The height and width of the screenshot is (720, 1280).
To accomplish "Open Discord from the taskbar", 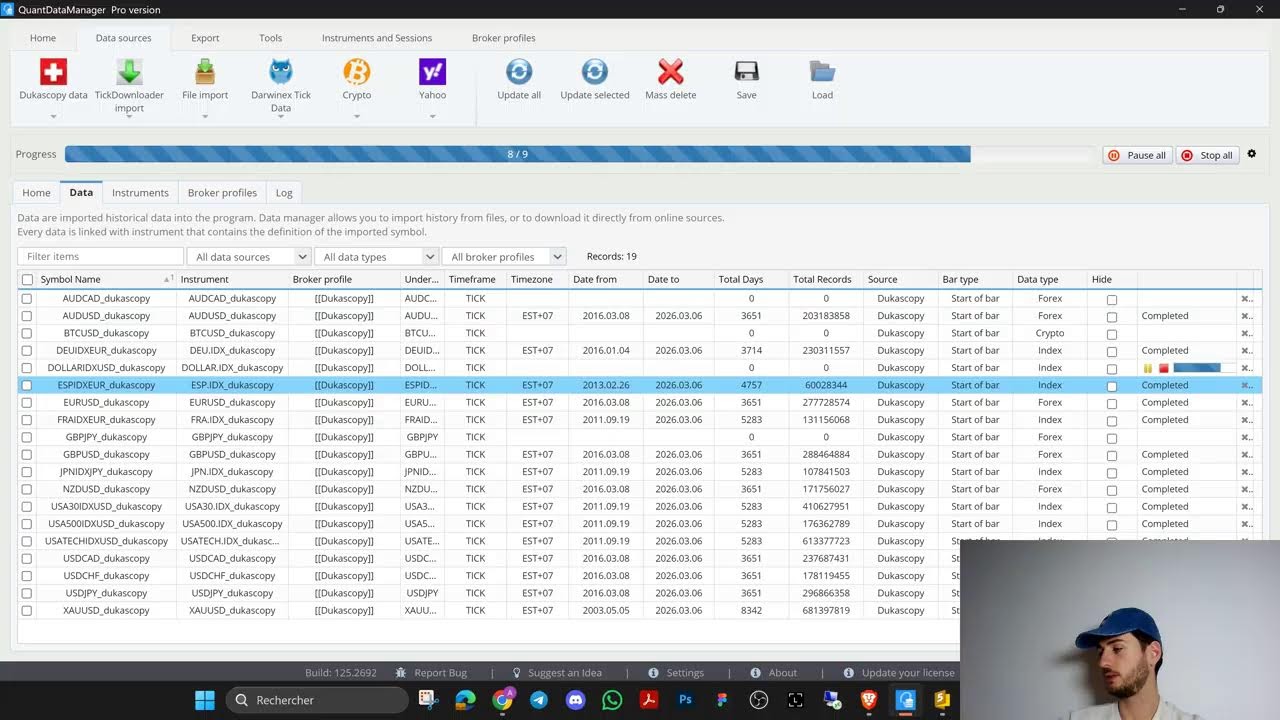I will (x=575, y=700).
